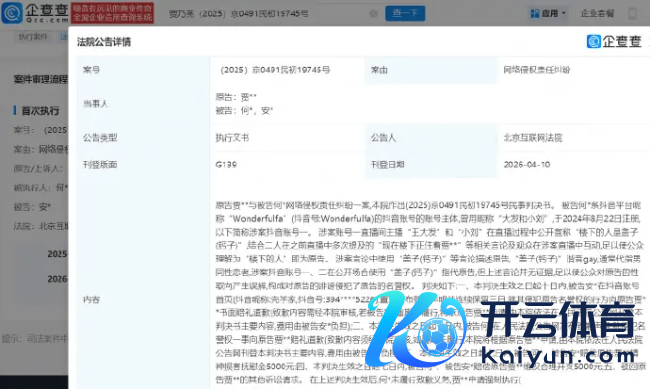Image resolution: width=650 pixels, height=389 pixels.
Task: Select the 案号 label in the dialog table
Action: (91, 70)
